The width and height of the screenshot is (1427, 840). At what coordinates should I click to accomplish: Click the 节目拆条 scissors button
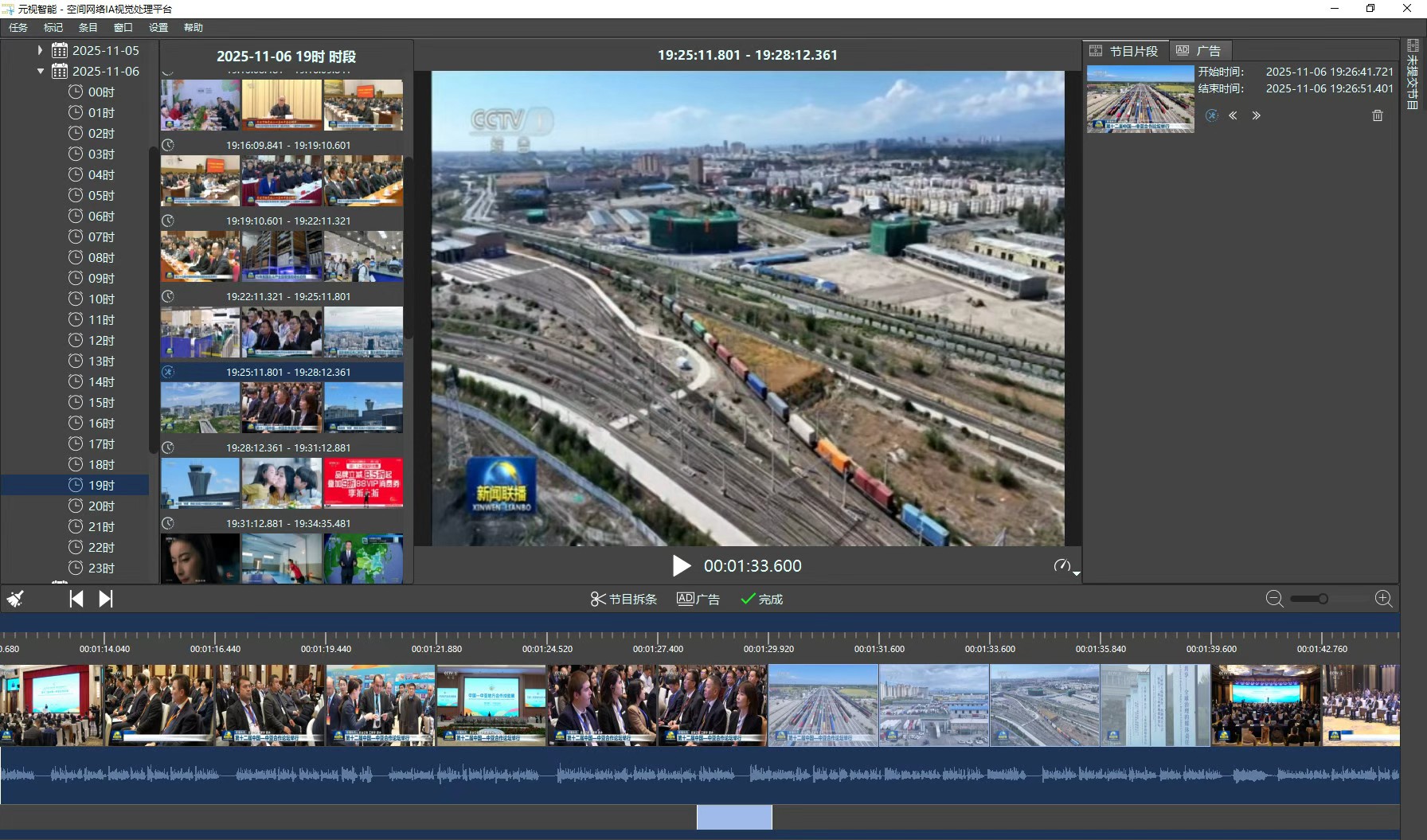coord(624,599)
